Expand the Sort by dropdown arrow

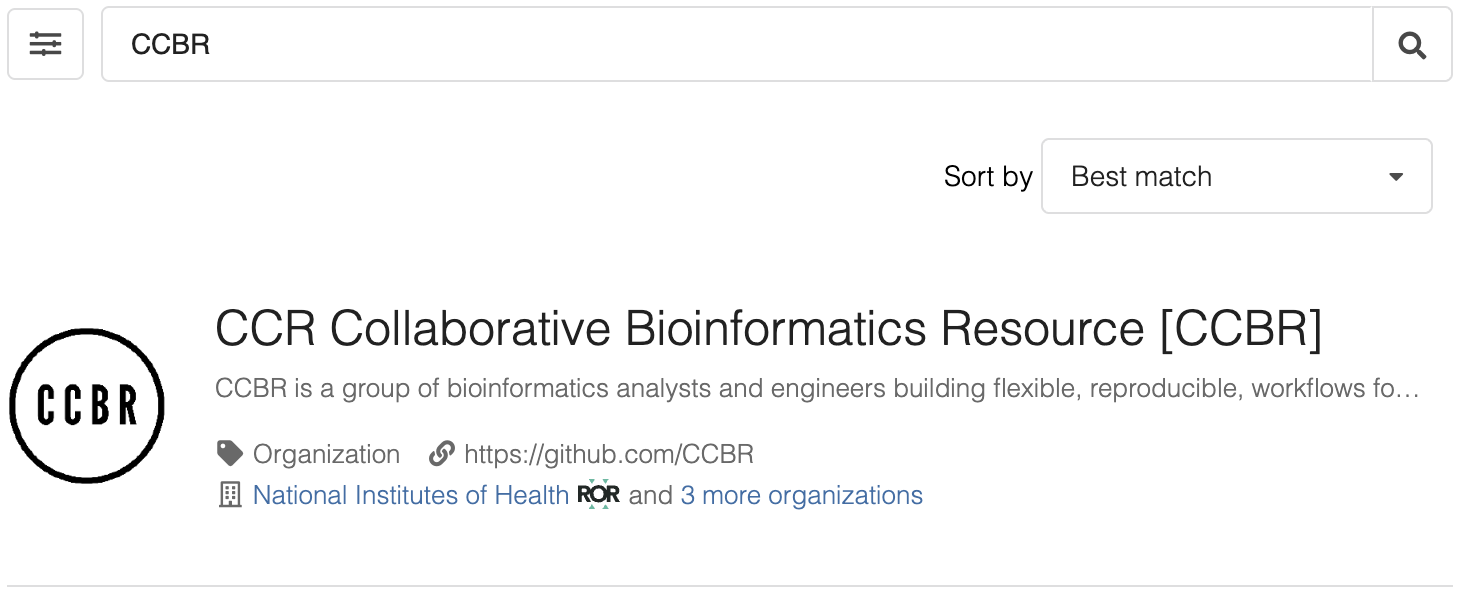(x=1396, y=177)
